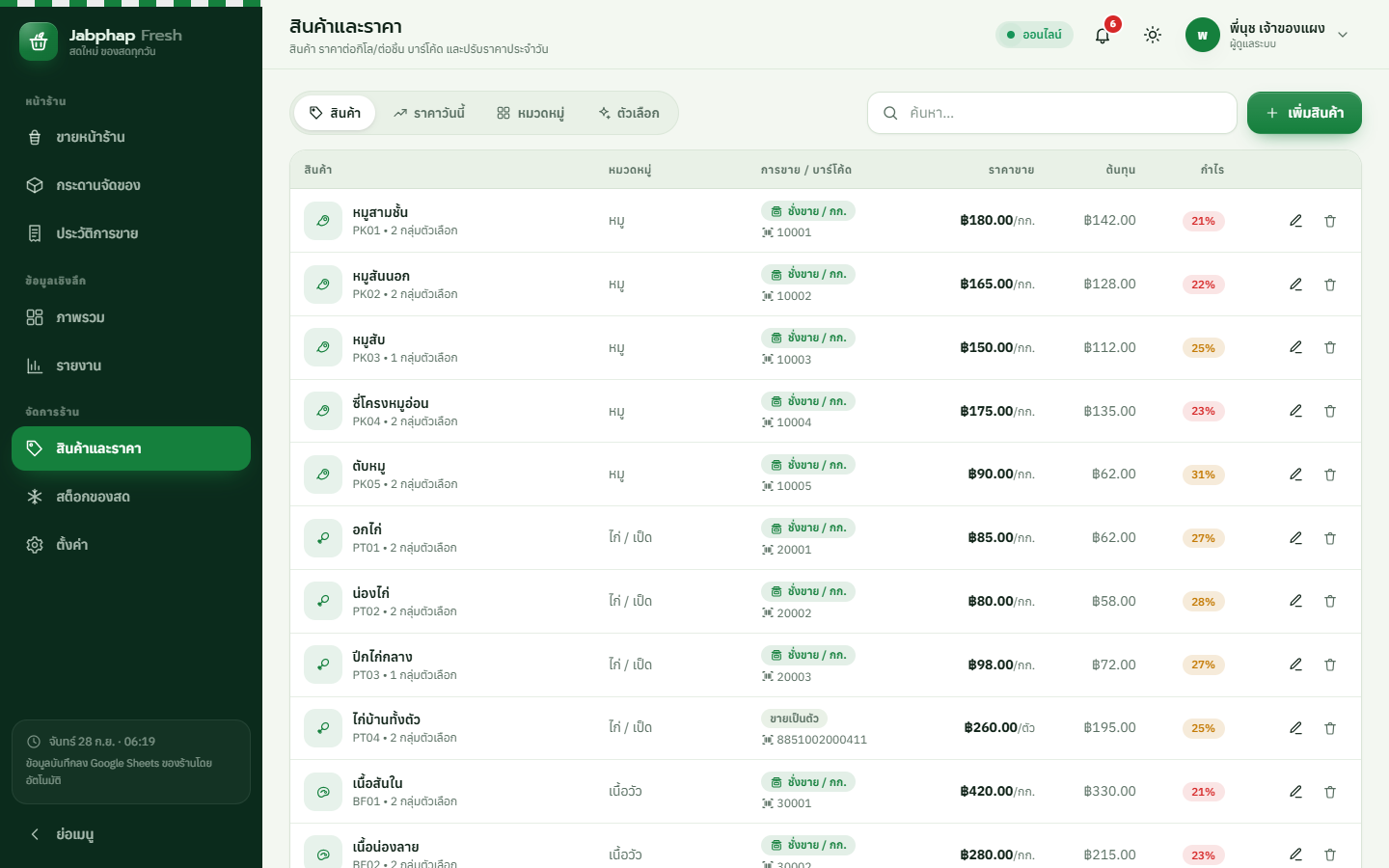Collapse sidebar with ย่อเมนู
Viewport: 1389px width, 868px height.
point(131,834)
